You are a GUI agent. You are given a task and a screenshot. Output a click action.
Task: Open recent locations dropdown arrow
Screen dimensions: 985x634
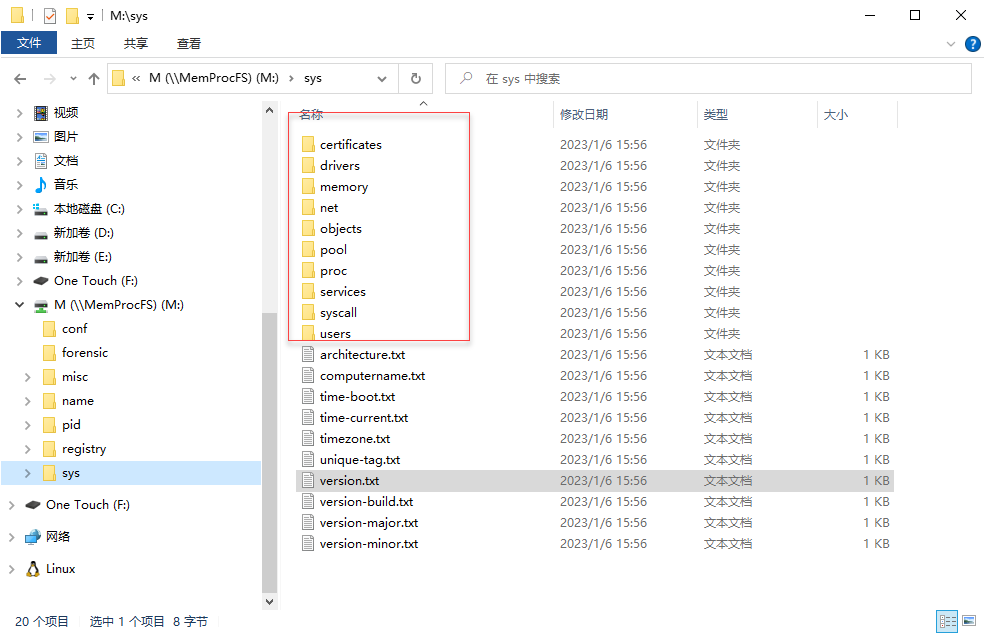[x=73, y=79]
